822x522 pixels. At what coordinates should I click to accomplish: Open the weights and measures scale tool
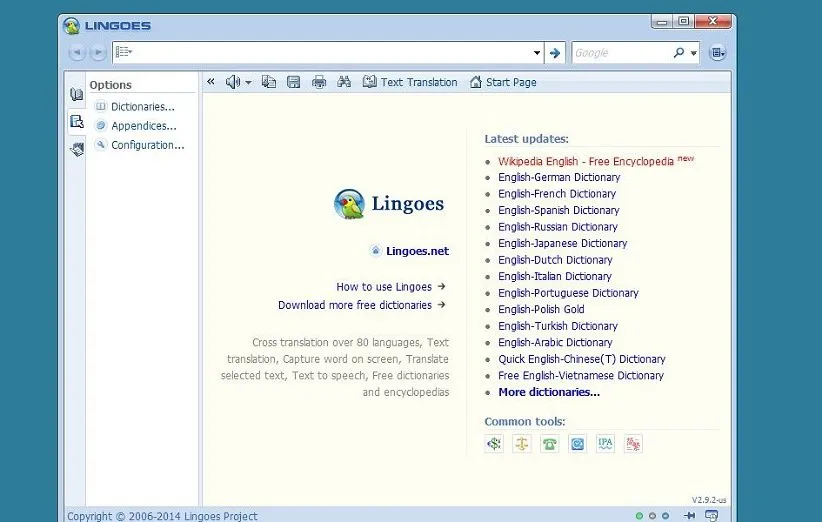pos(521,443)
